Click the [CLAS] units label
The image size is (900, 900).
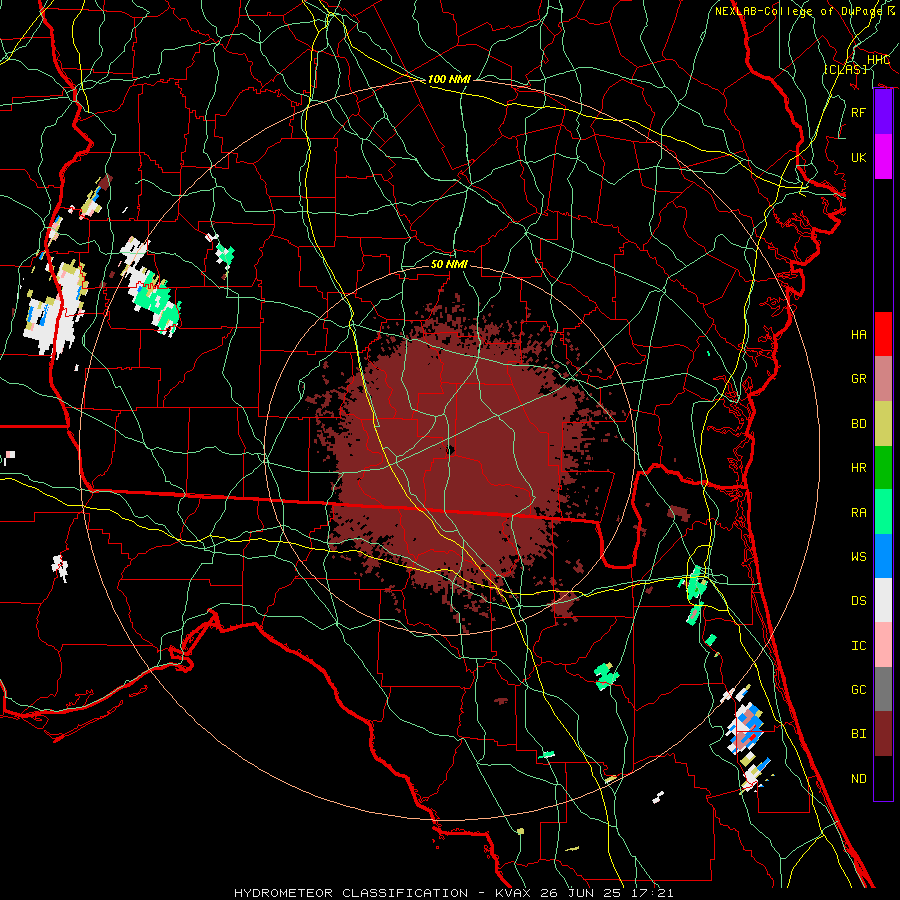tap(845, 69)
